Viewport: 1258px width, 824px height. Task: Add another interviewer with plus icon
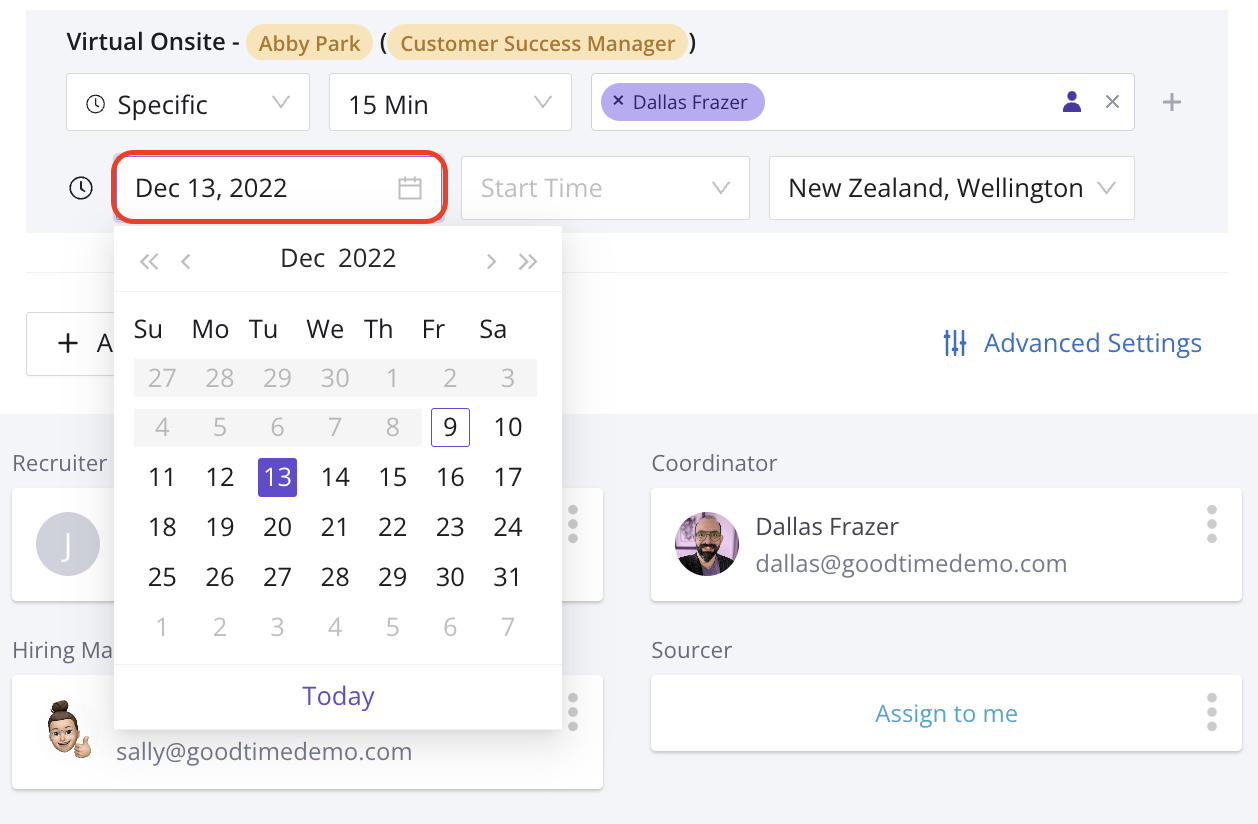tap(1172, 102)
